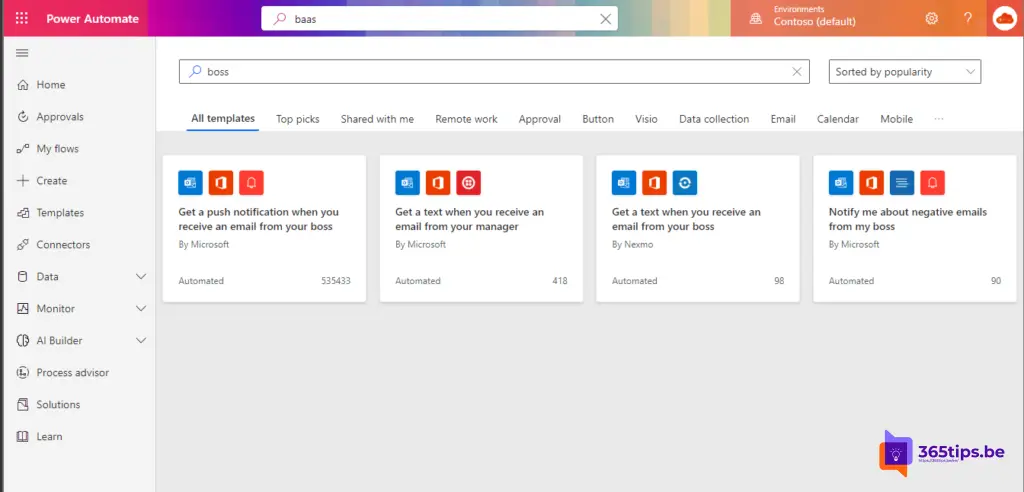Expand AI Builder in the sidebar
The image size is (1024, 492).
point(141,341)
